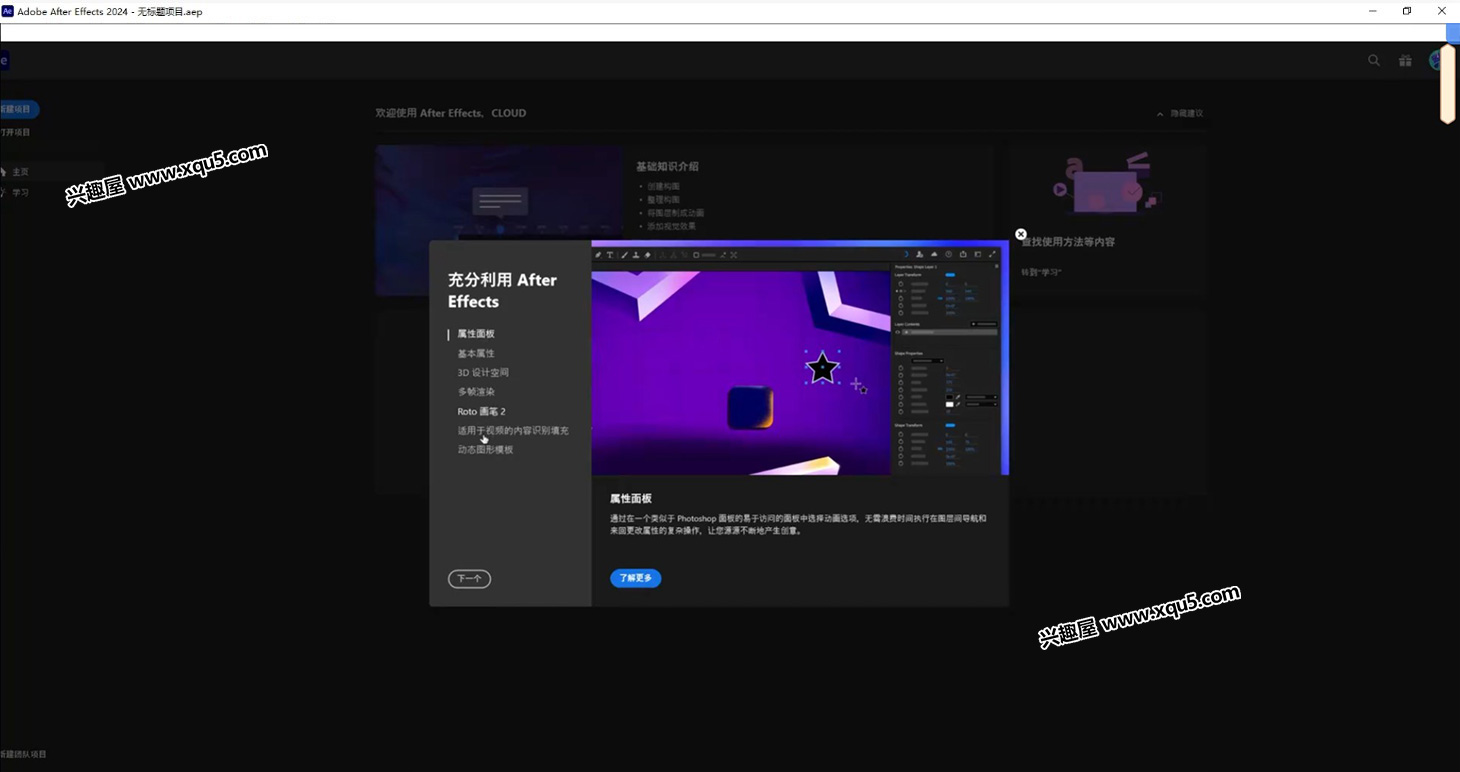Click the 添加视觉效果 bullet text
The height and width of the screenshot is (772, 1460).
pos(671,226)
